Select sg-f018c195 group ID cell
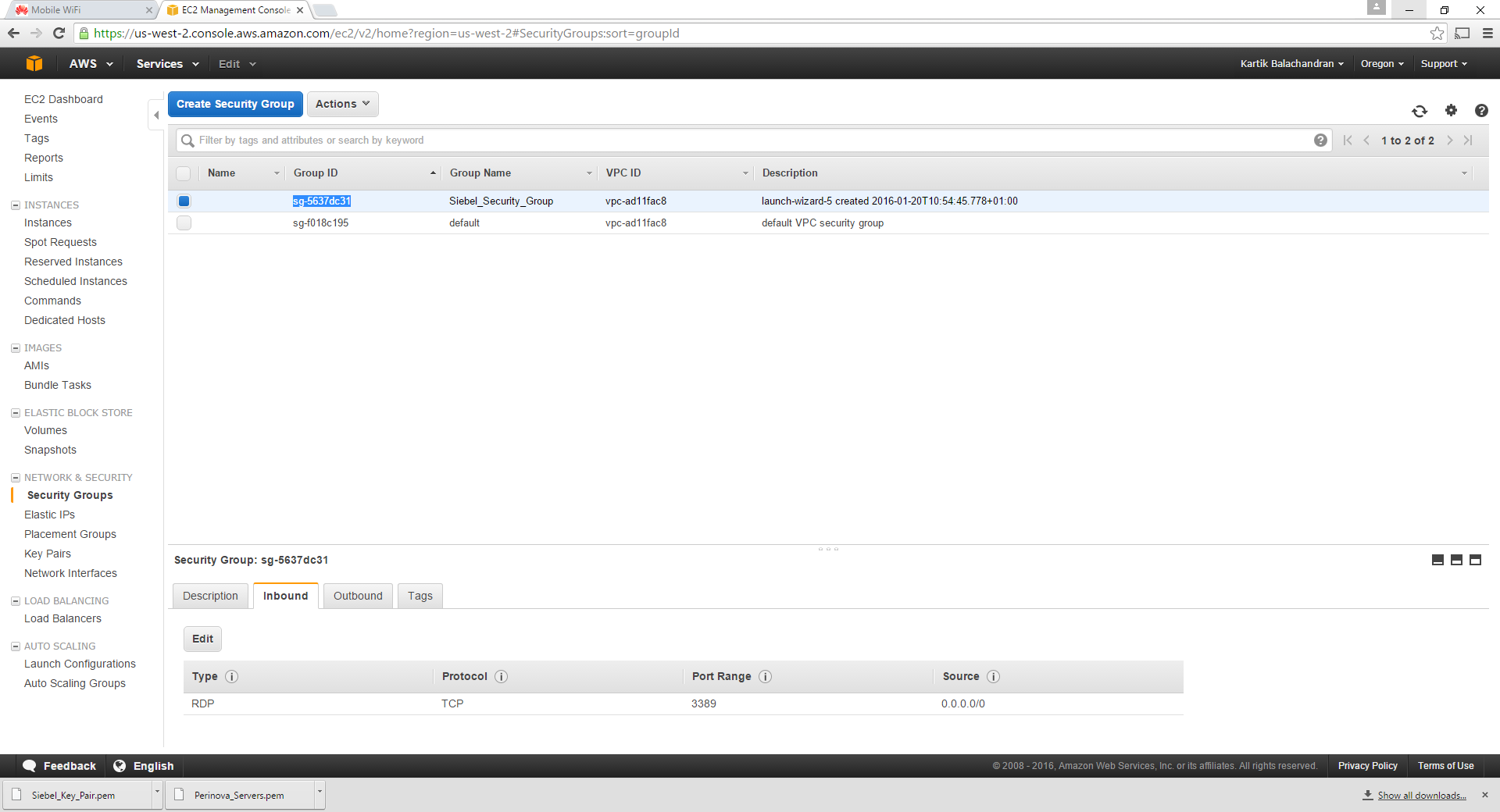Viewport: 1500px width, 812px height. point(320,223)
